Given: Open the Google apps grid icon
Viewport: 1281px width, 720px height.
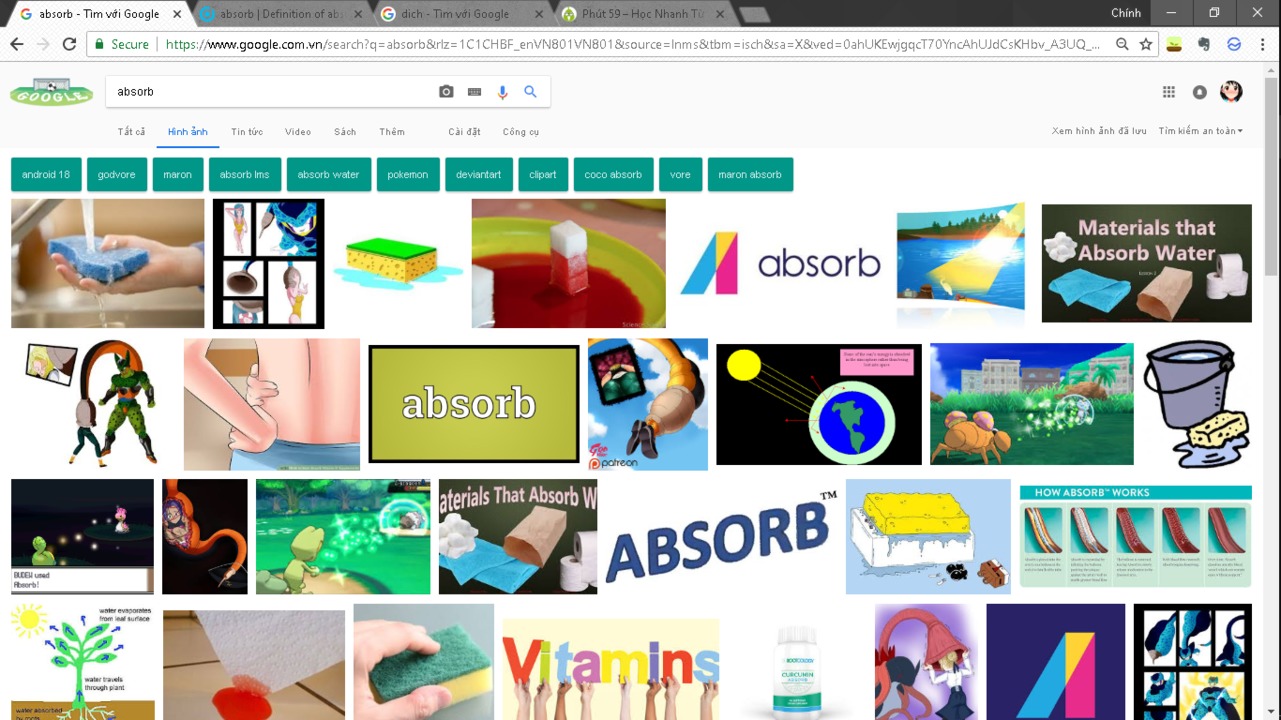Looking at the screenshot, I should coord(1168,92).
